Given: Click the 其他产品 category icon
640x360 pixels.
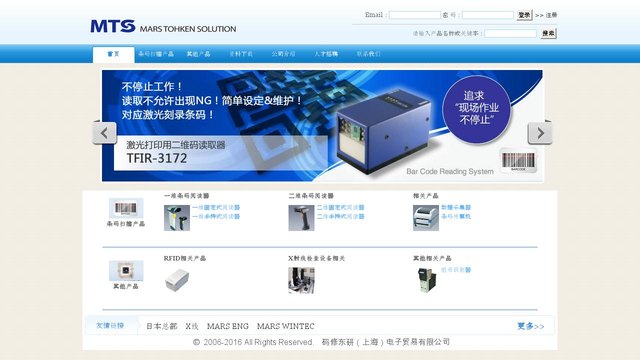Looking at the screenshot, I should click(126, 270).
